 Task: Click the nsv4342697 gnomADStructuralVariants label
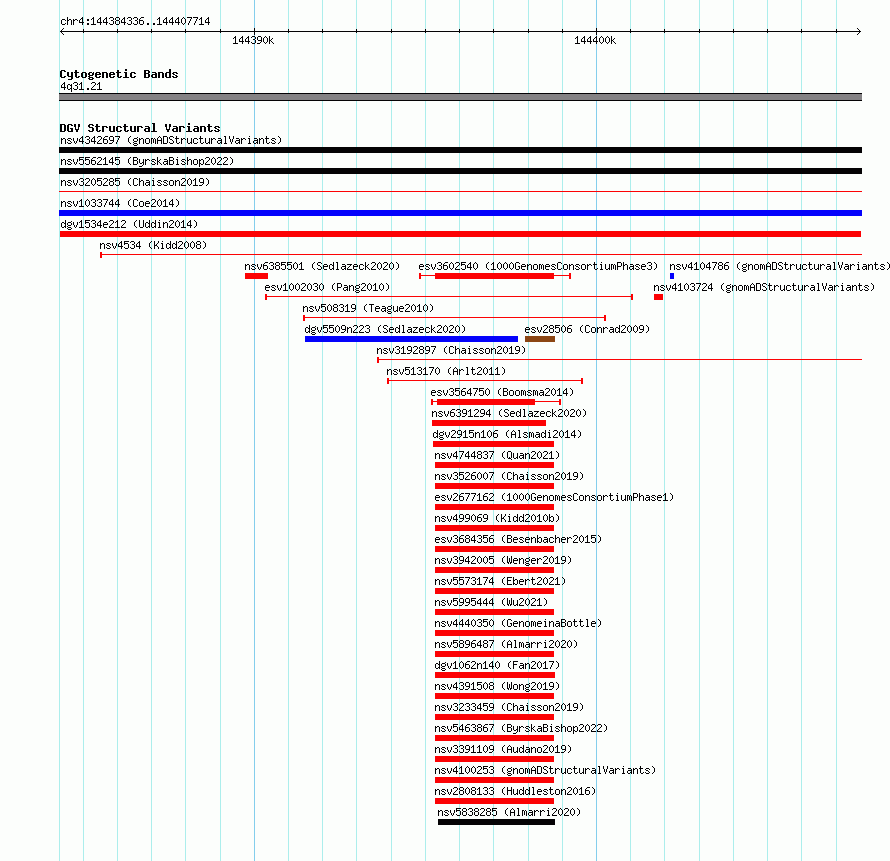click(171, 140)
